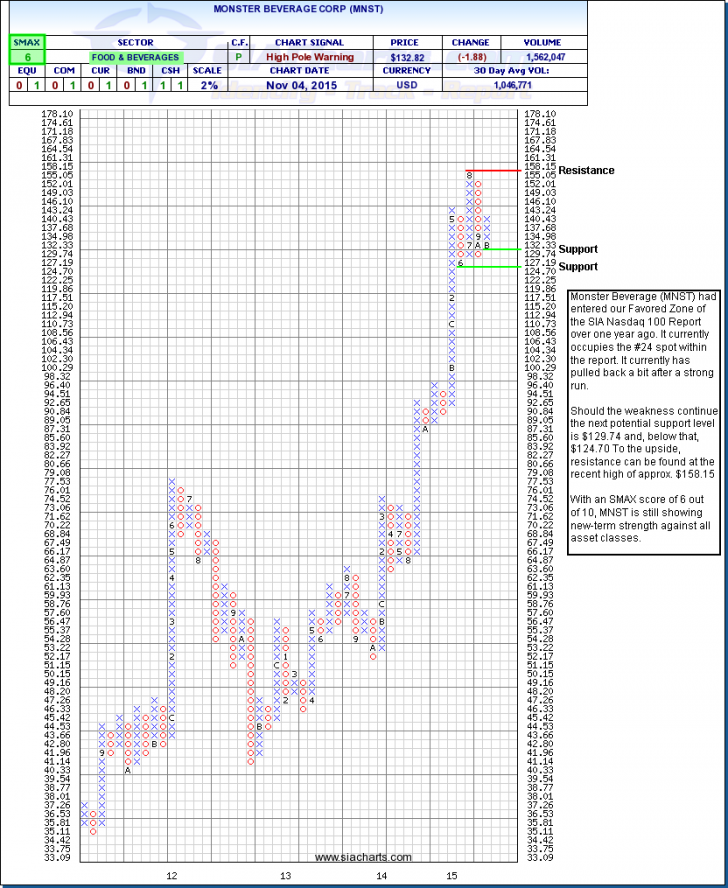Click the Resistance label beside the chart

586,170
